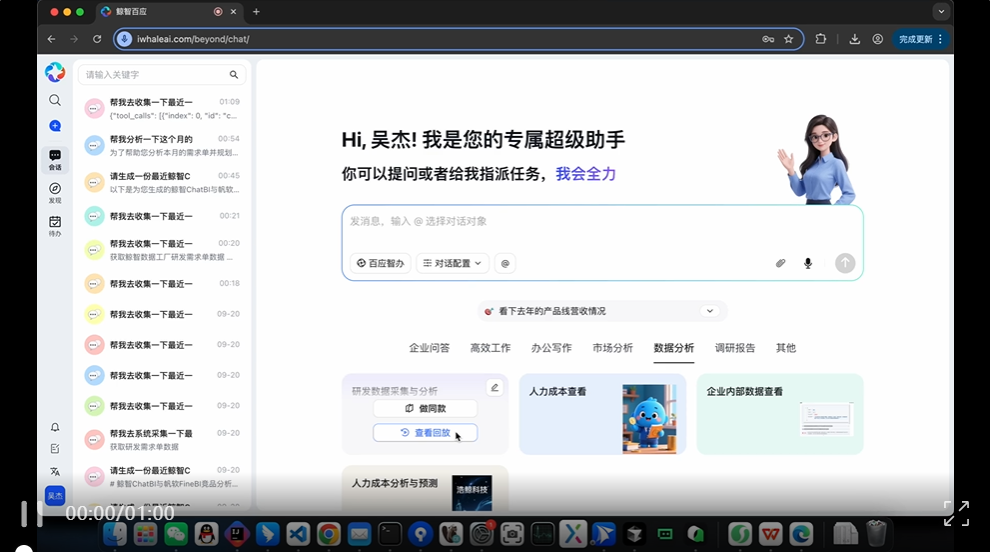
Task: Open the 吴杰 user avatar
Action: tap(55, 496)
